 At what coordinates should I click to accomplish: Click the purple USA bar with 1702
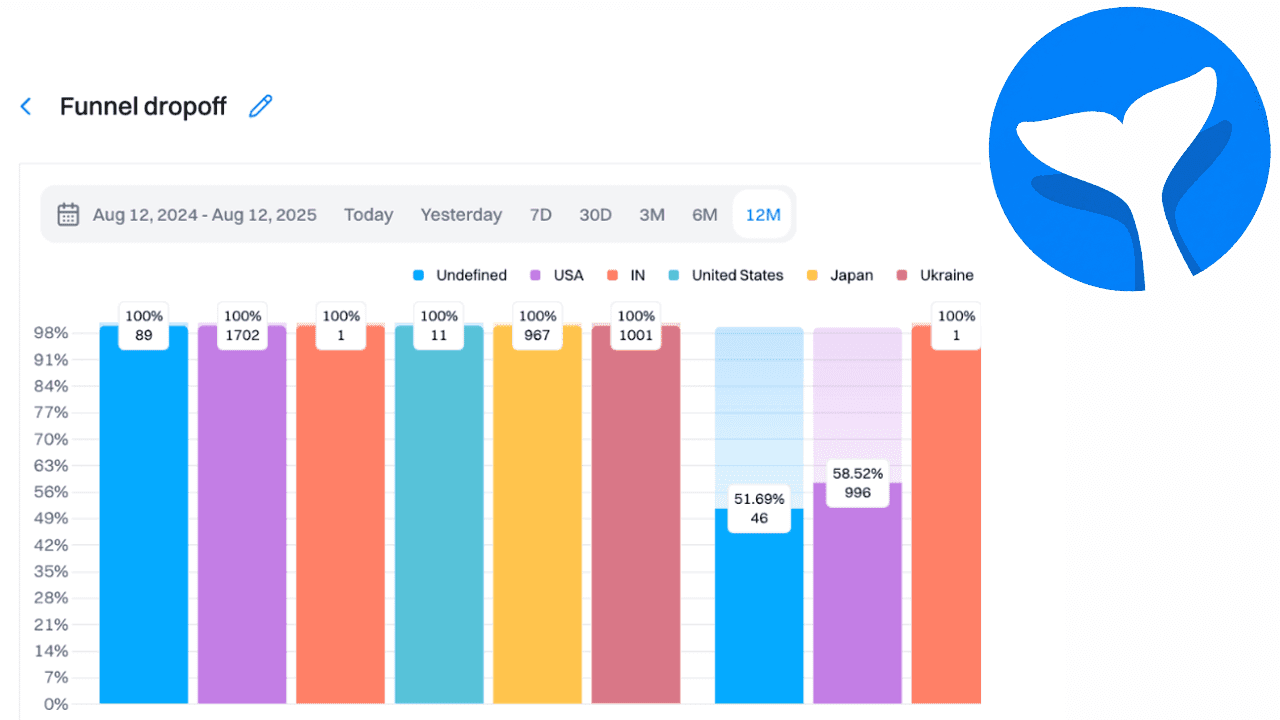point(242,520)
